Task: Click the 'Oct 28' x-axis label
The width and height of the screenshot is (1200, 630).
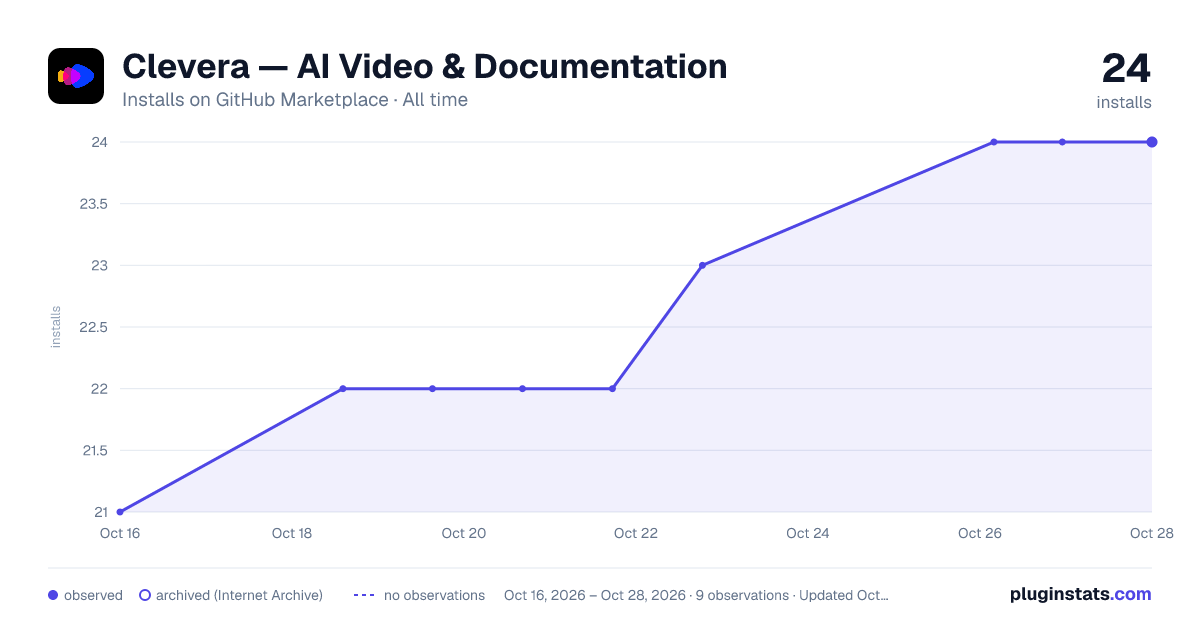Action: 1151,533
